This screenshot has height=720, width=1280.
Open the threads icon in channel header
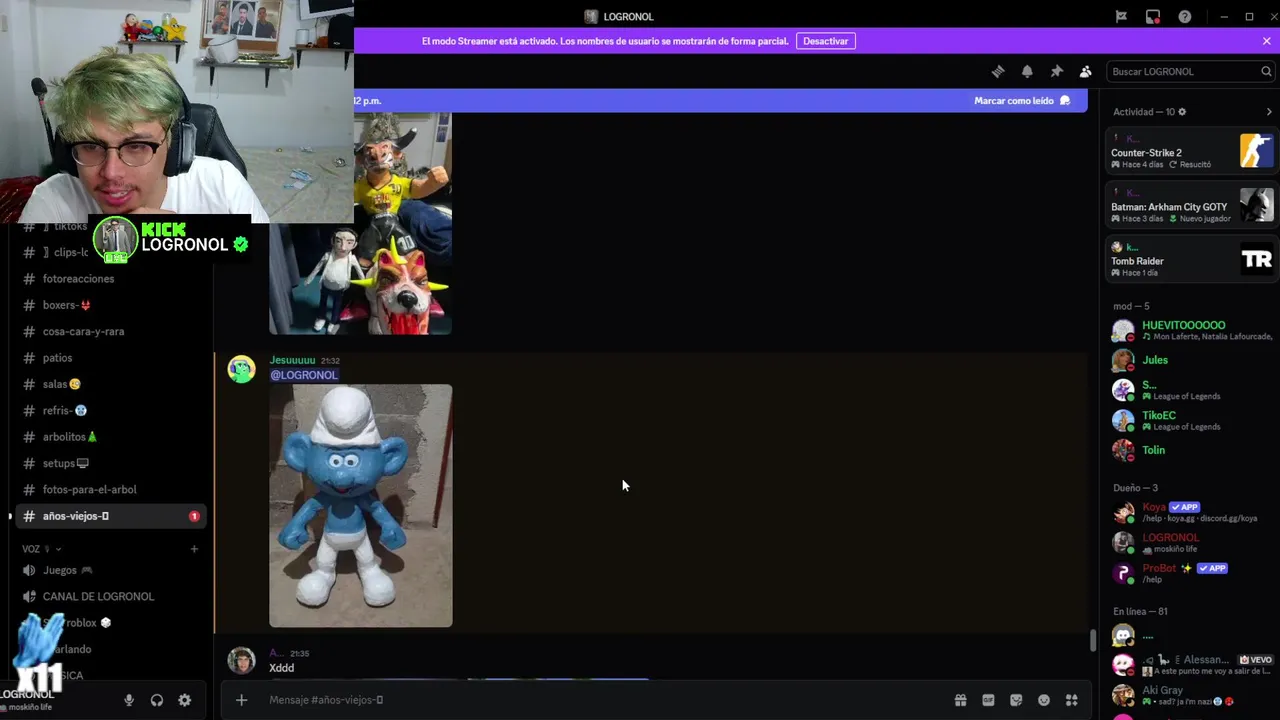point(997,71)
